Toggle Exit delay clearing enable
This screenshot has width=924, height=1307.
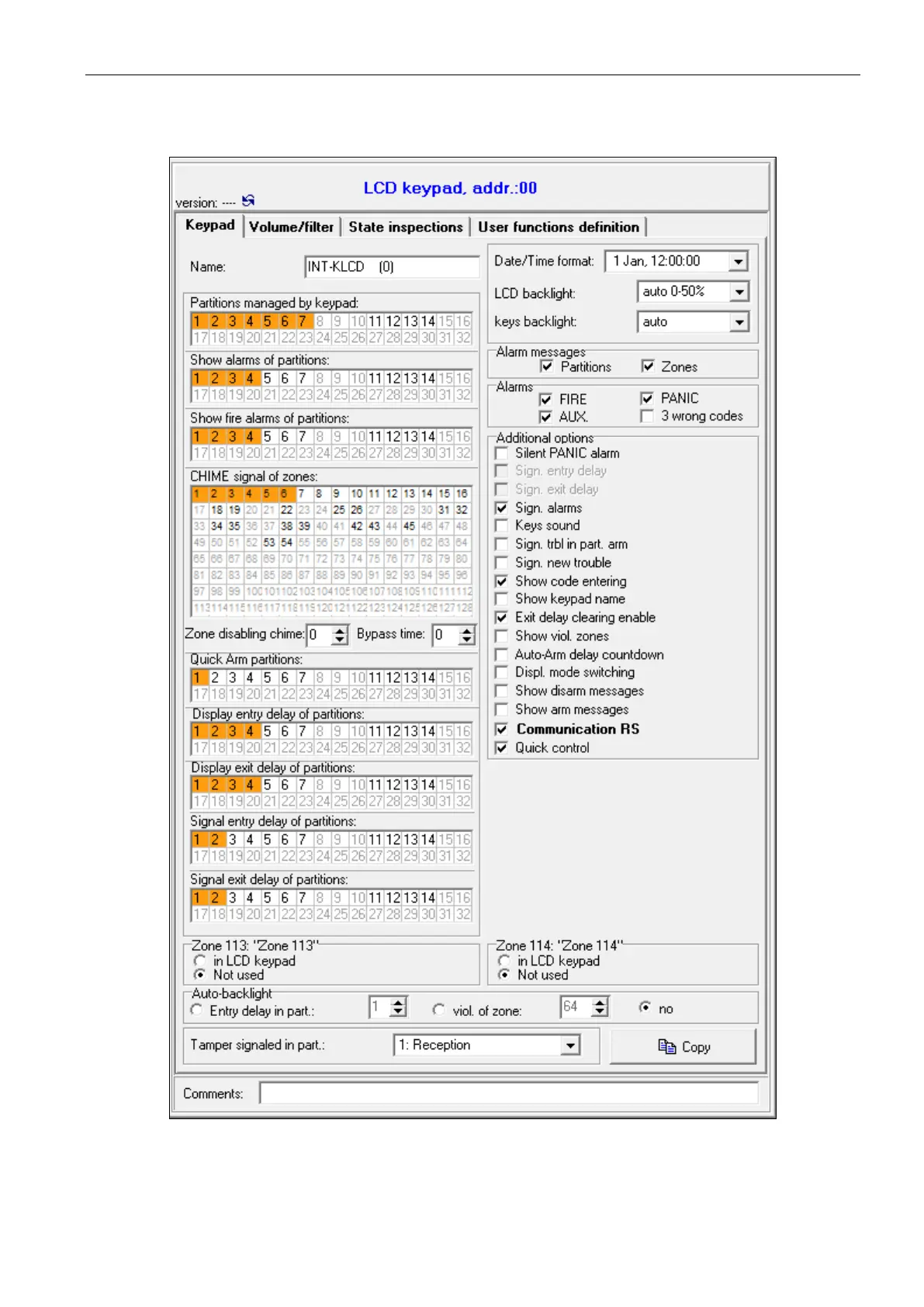[x=502, y=617]
